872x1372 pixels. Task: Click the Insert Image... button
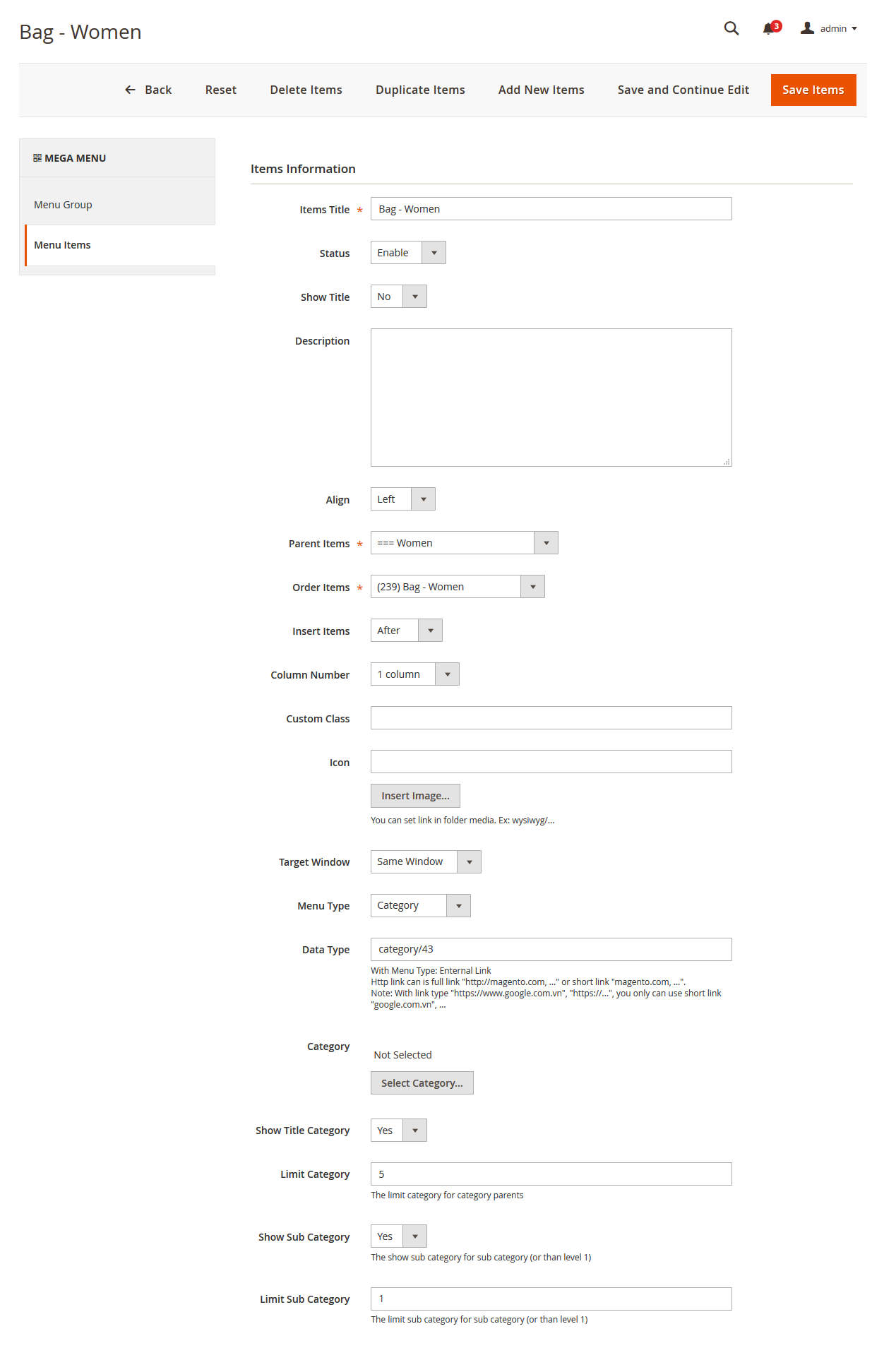pyautogui.click(x=415, y=796)
